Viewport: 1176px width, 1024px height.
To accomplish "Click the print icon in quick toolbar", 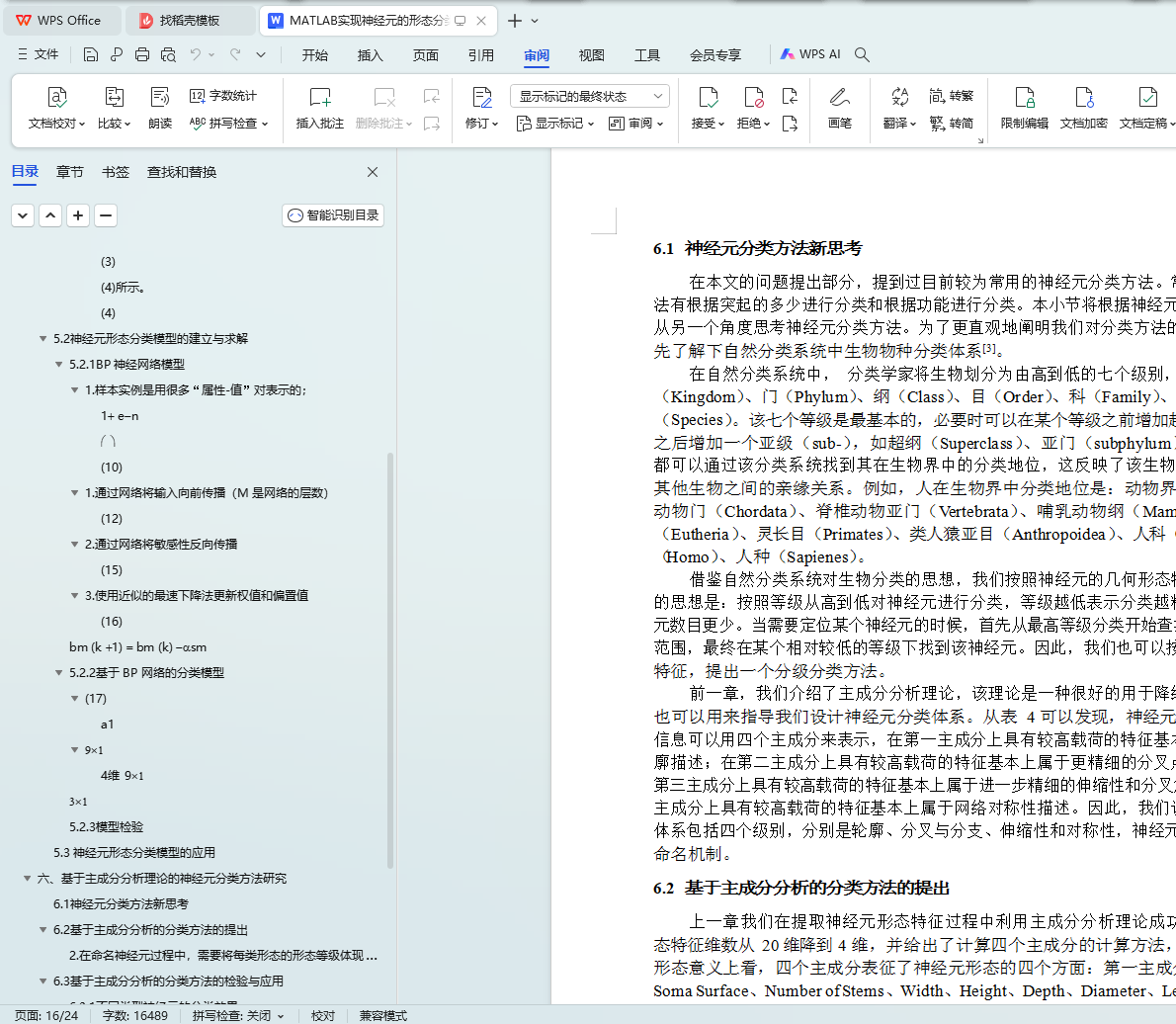I will (141, 54).
